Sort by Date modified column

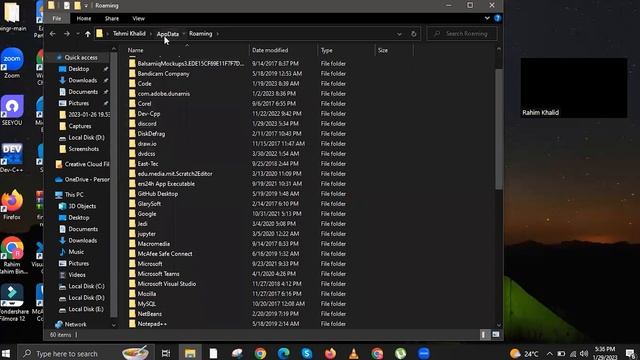270,50
